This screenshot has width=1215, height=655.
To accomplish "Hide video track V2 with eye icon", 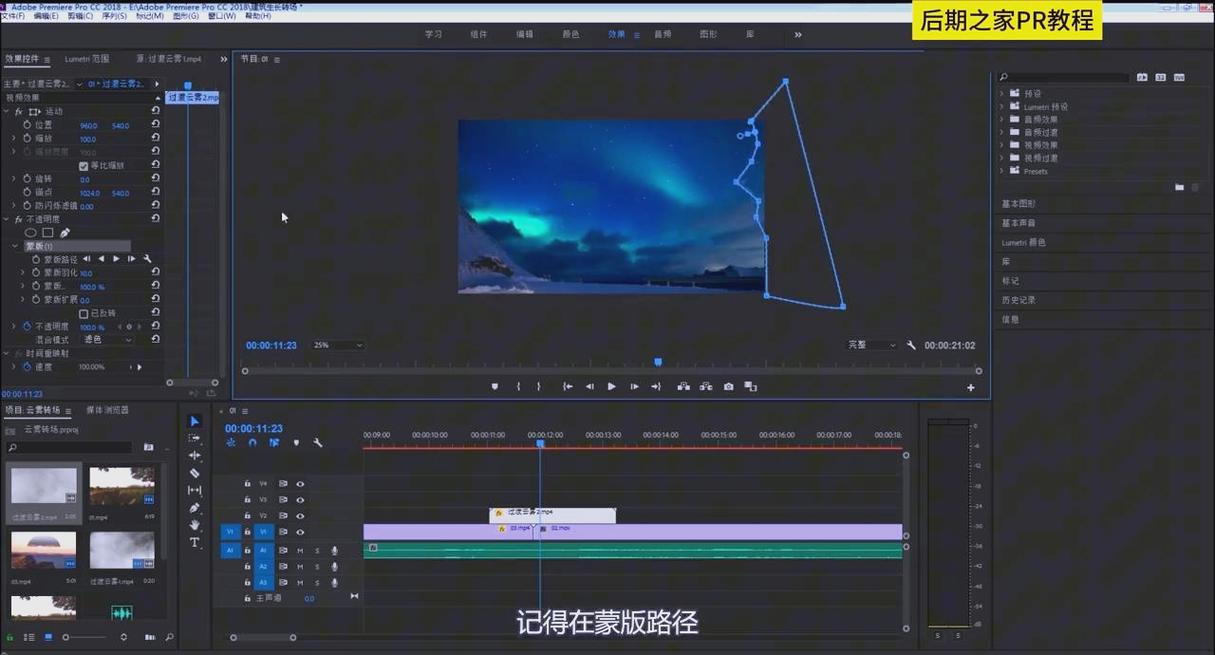I will pyautogui.click(x=300, y=516).
